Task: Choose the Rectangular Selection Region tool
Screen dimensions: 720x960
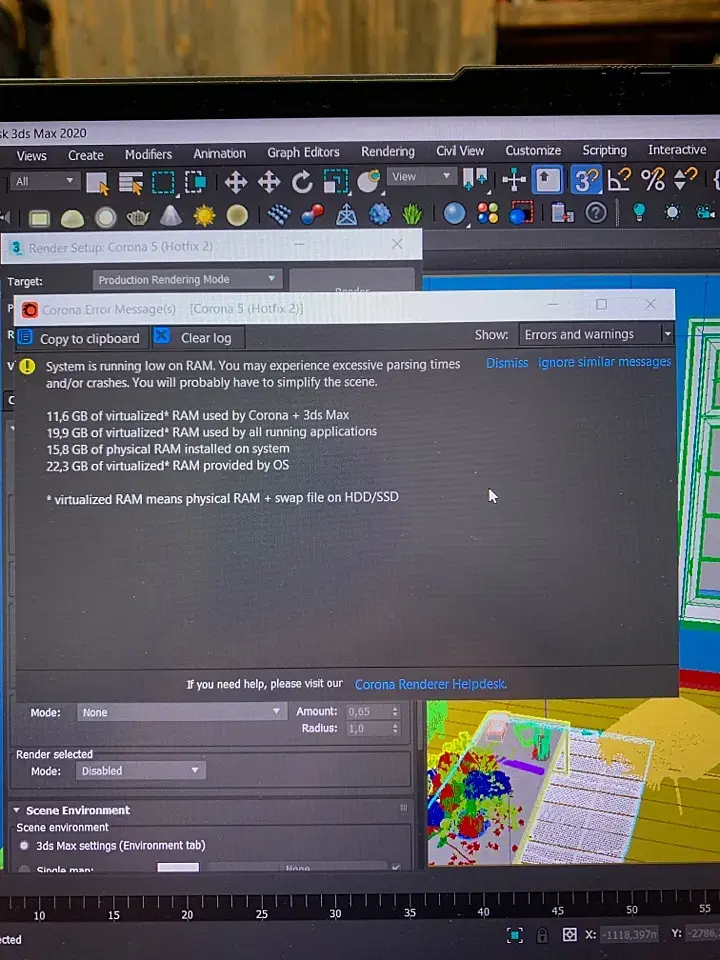Action: pos(163,182)
